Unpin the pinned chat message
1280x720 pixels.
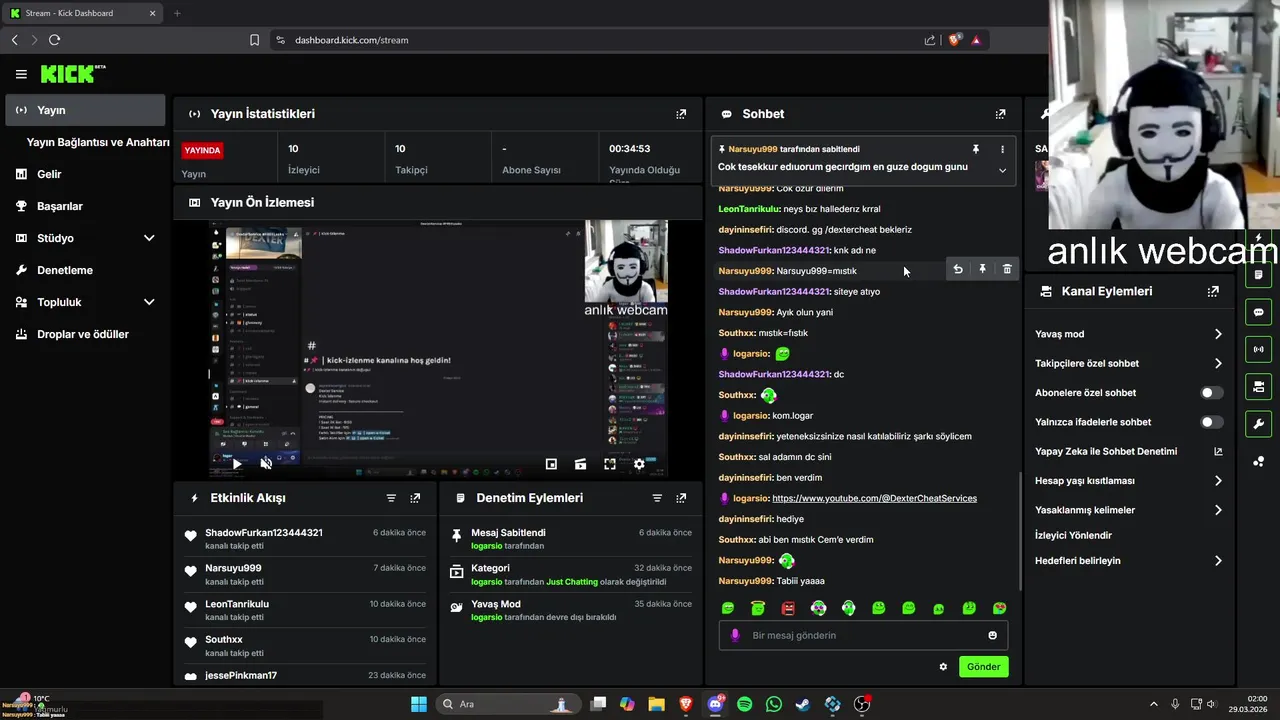click(976, 149)
